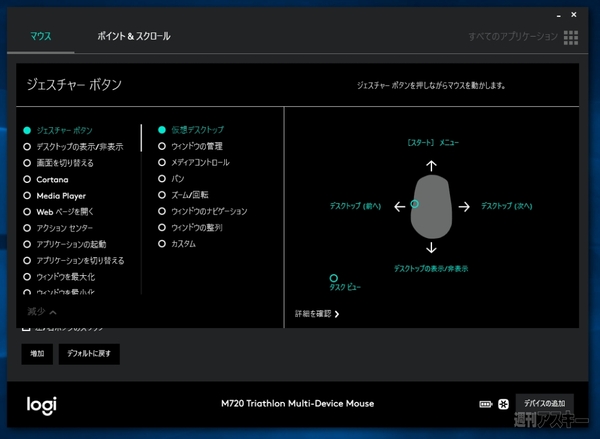
Task: Click M720 Triathlon Multi-Device Mouse name
Action: [297, 404]
